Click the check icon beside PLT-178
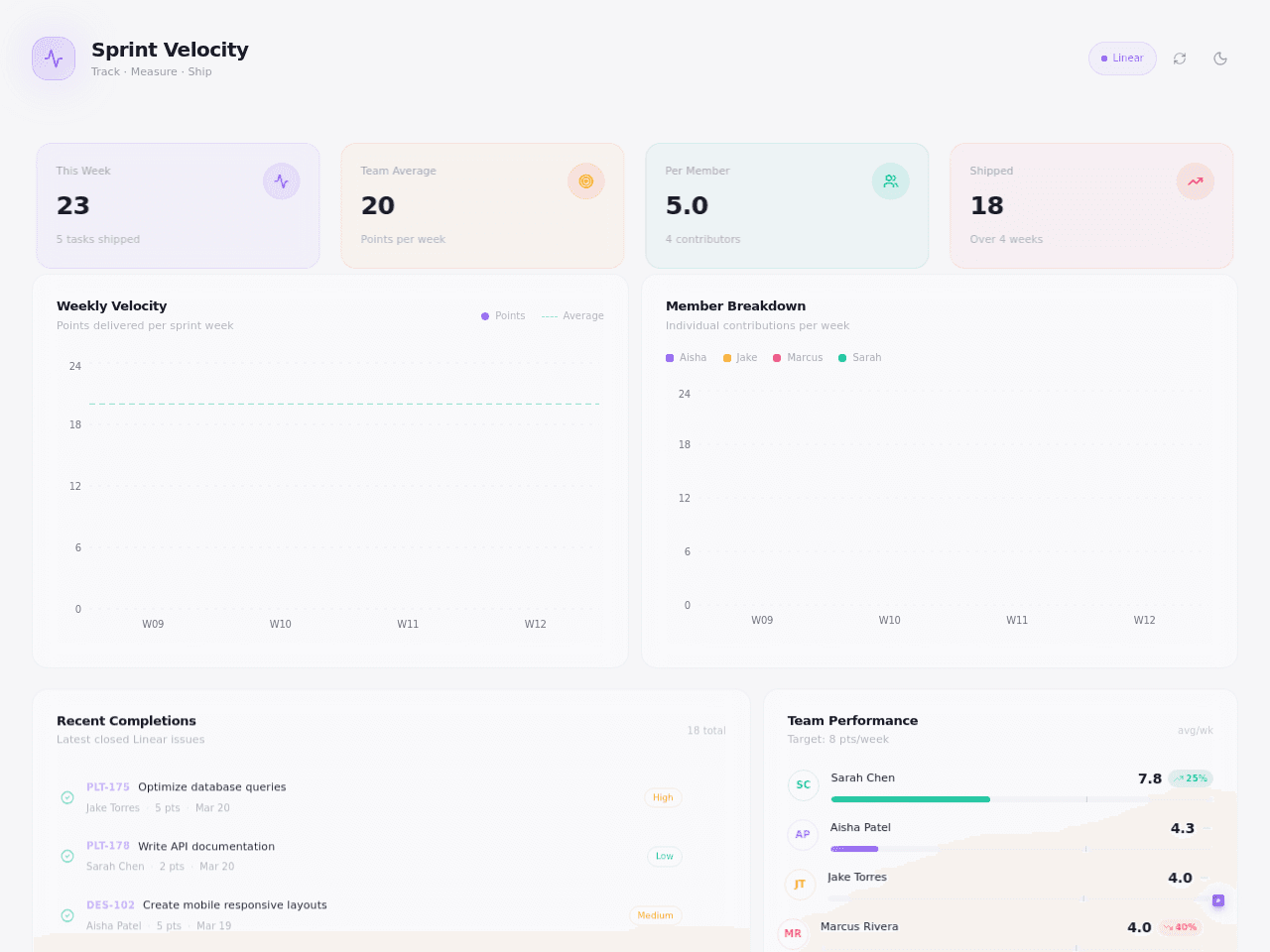The width and height of the screenshot is (1270, 952). [x=67, y=856]
